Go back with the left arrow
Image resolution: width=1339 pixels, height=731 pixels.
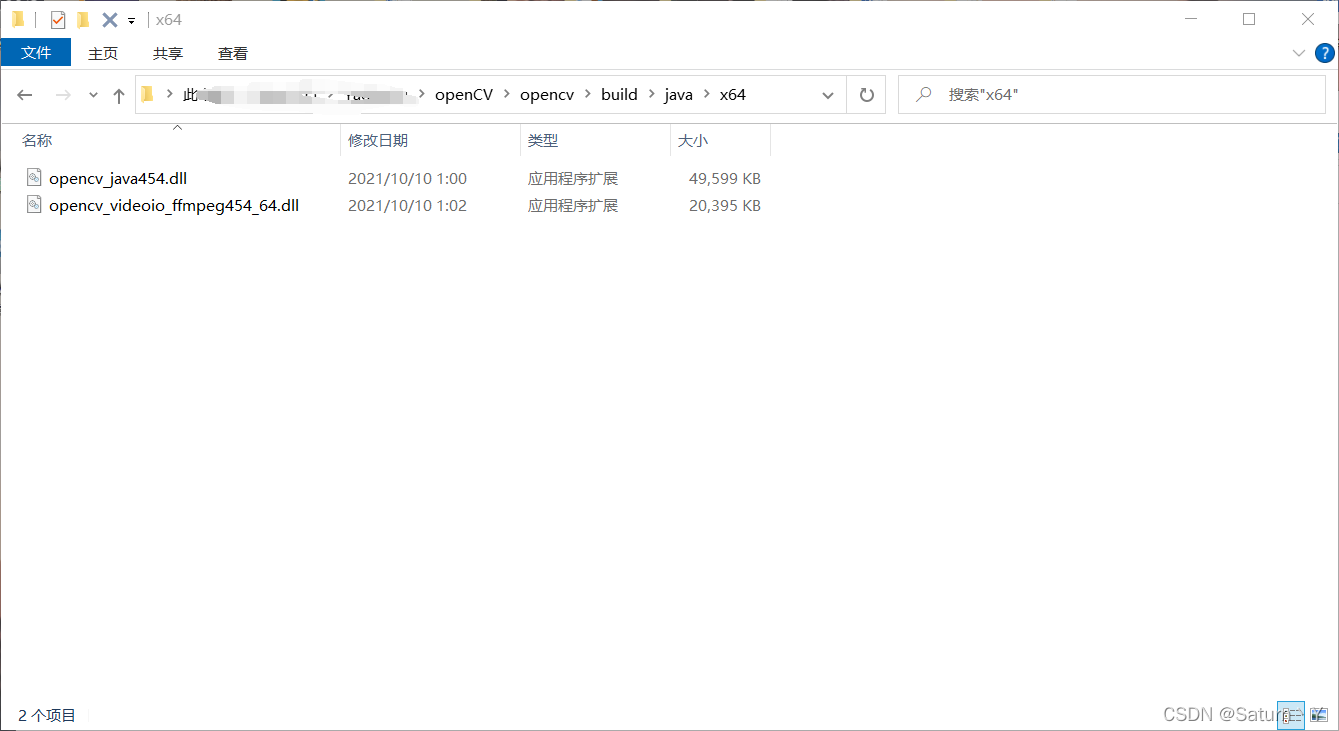click(25, 95)
